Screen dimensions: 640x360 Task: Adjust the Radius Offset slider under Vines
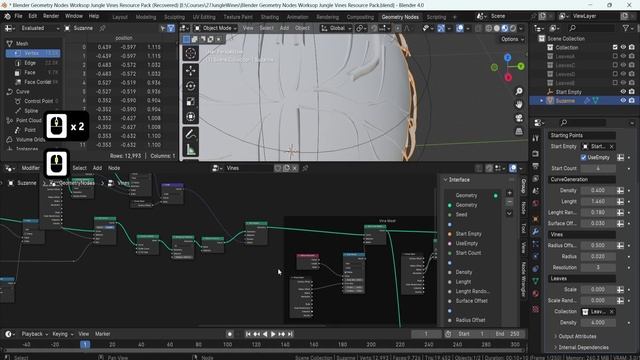tap(598, 245)
